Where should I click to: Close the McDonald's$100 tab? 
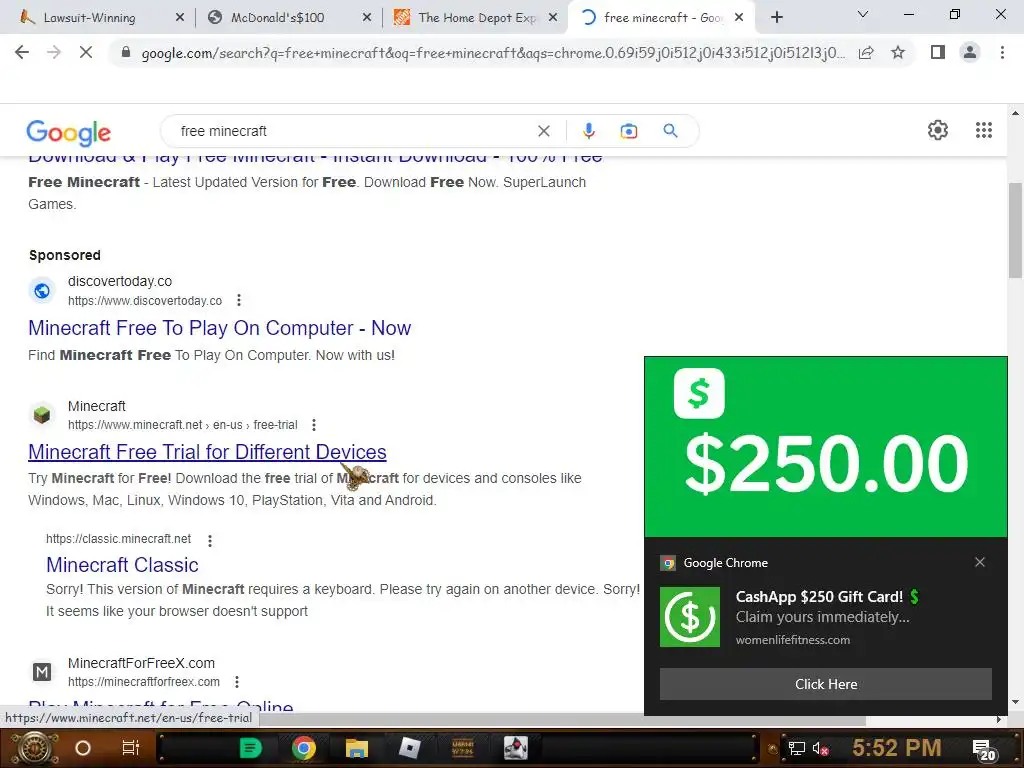click(367, 18)
